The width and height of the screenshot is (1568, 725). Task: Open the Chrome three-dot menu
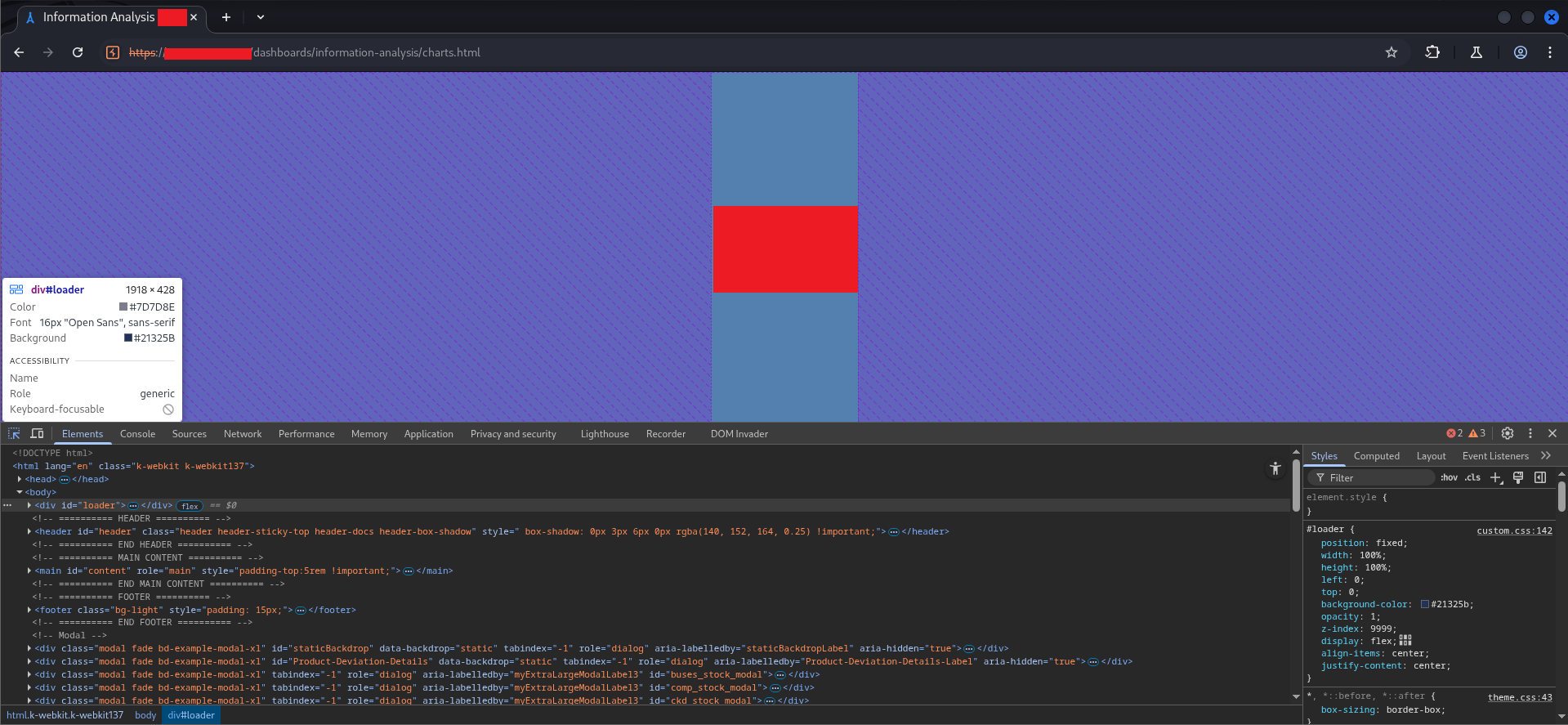[x=1550, y=52]
